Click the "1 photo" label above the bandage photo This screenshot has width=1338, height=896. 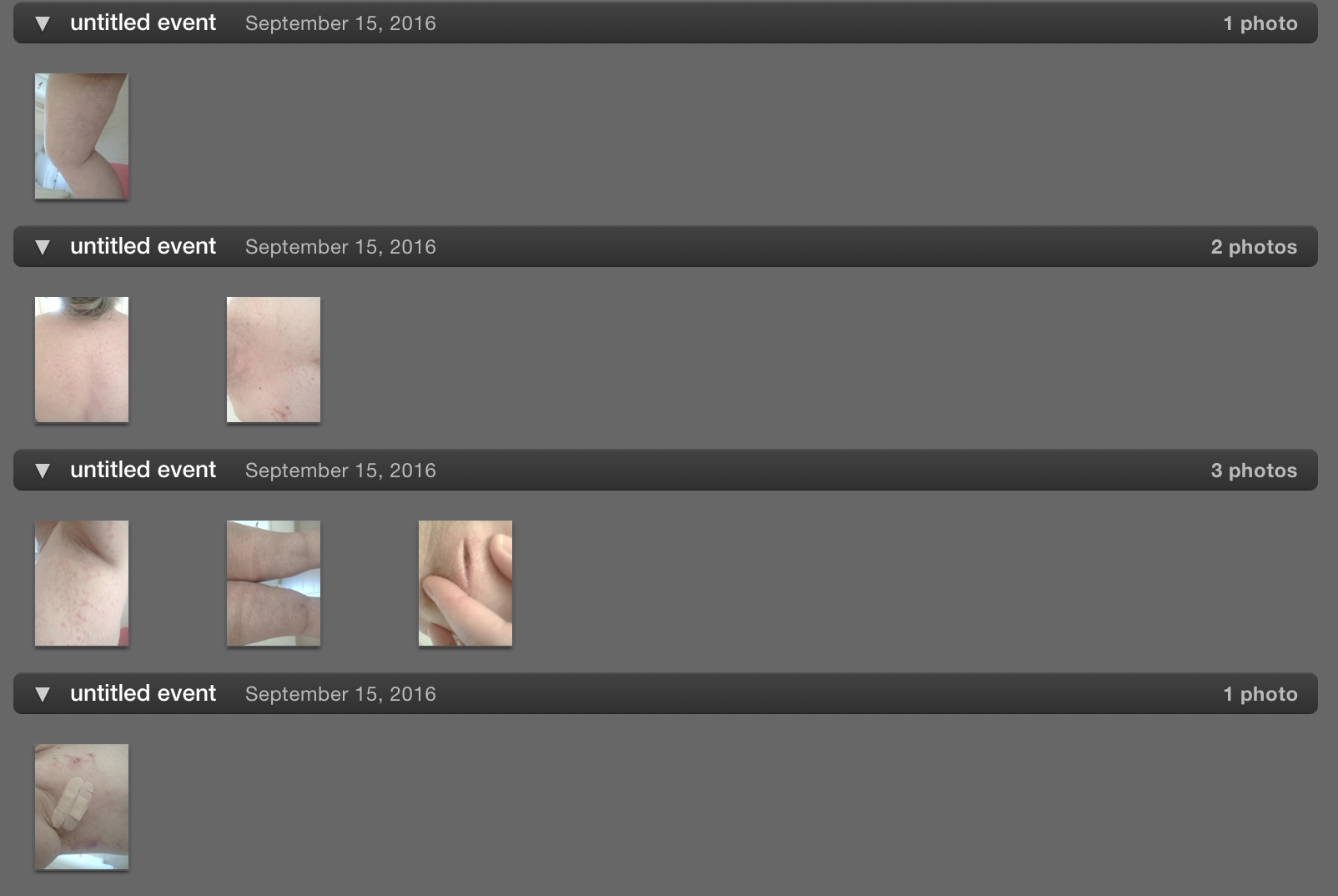coord(1260,694)
